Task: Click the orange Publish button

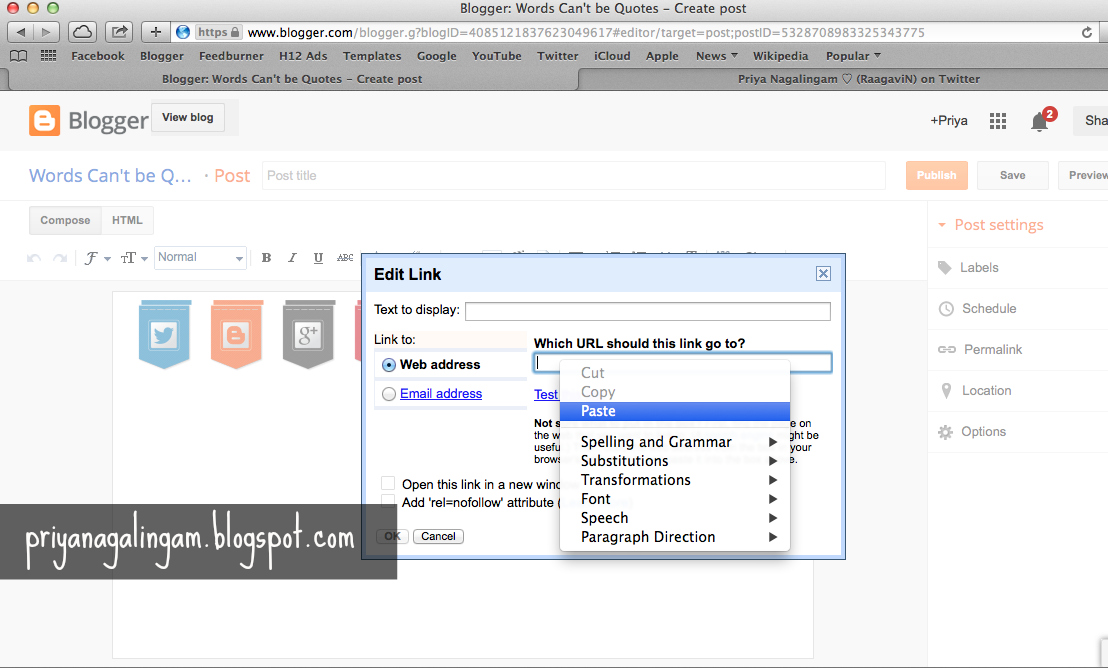Action: click(936, 175)
